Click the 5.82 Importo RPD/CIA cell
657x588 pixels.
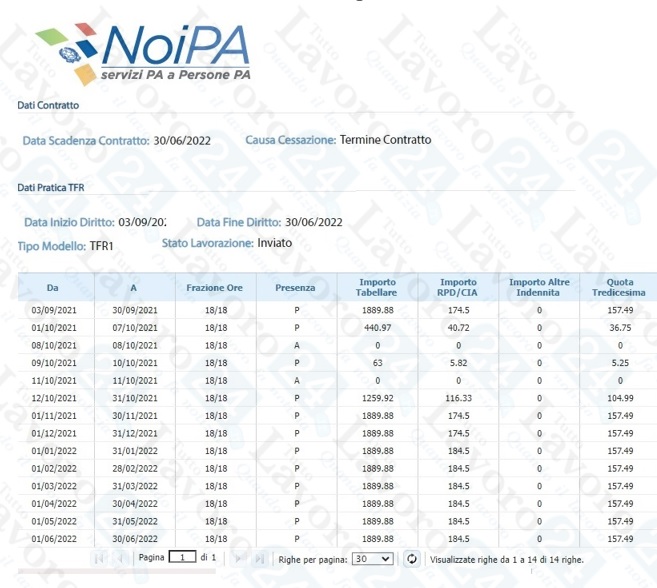pyautogui.click(x=458, y=363)
